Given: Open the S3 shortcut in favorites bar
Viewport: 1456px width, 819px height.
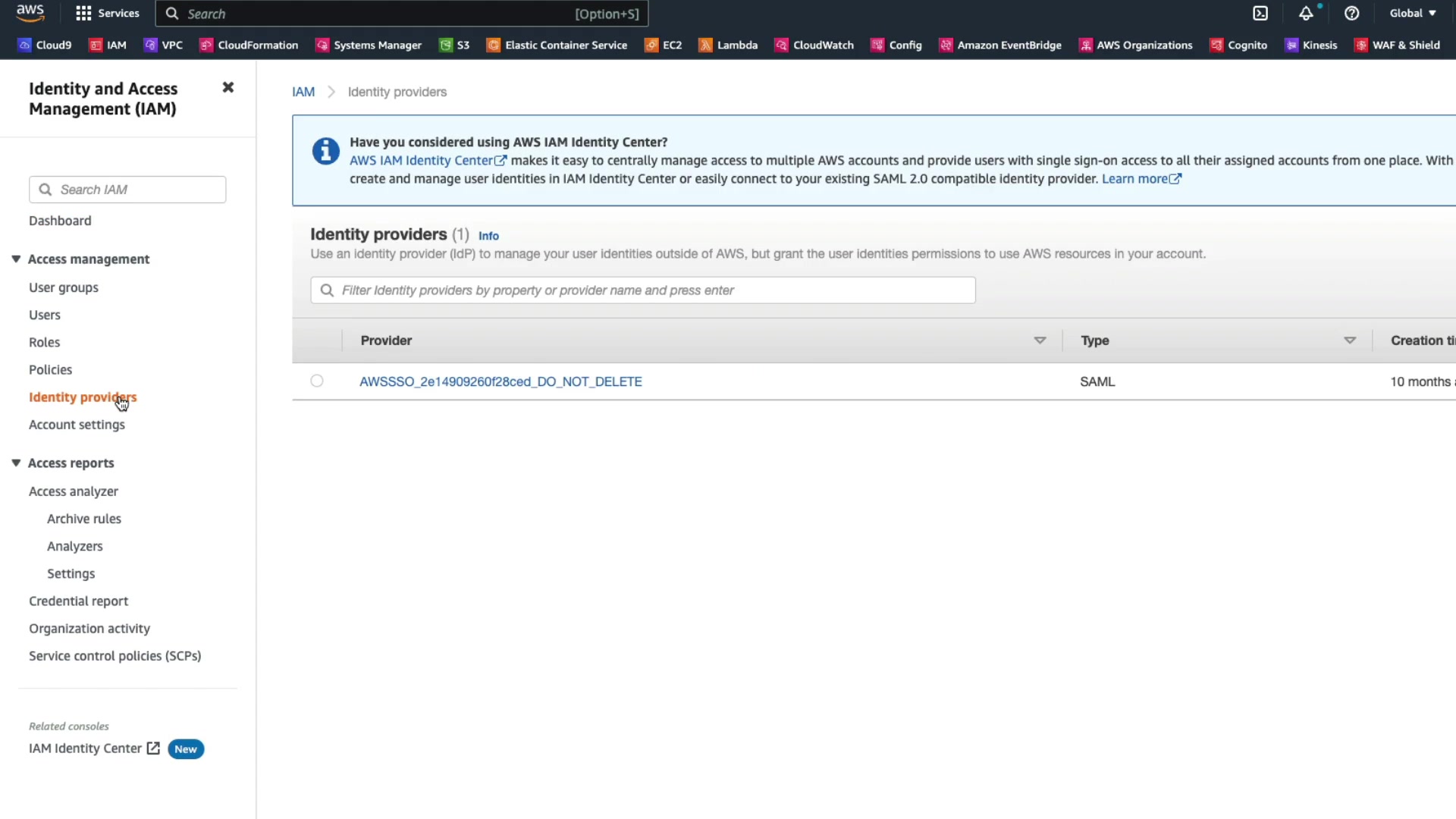Looking at the screenshot, I should (455, 45).
